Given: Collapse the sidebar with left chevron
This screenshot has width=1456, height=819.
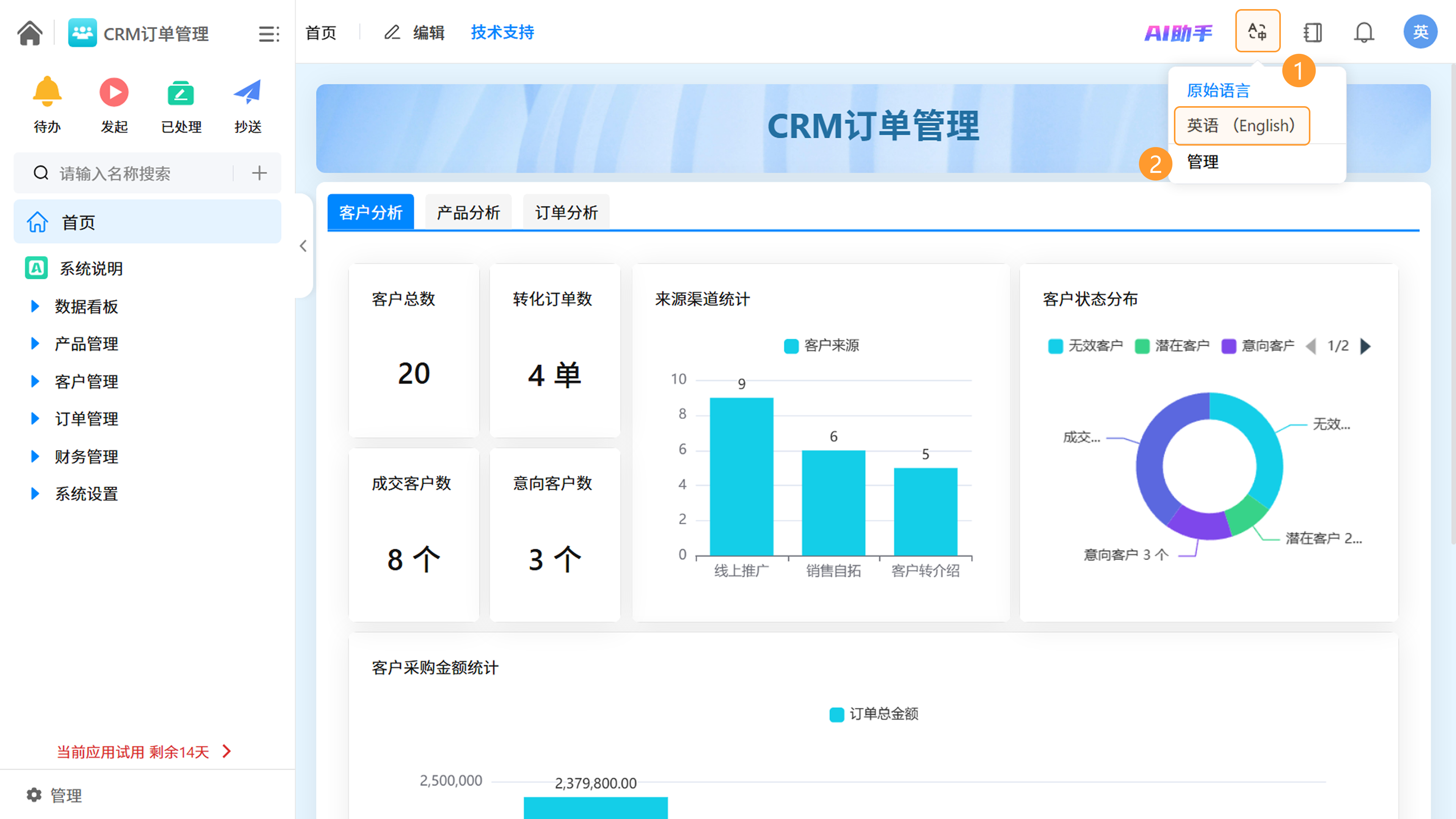Looking at the screenshot, I should [x=303, y=246].
